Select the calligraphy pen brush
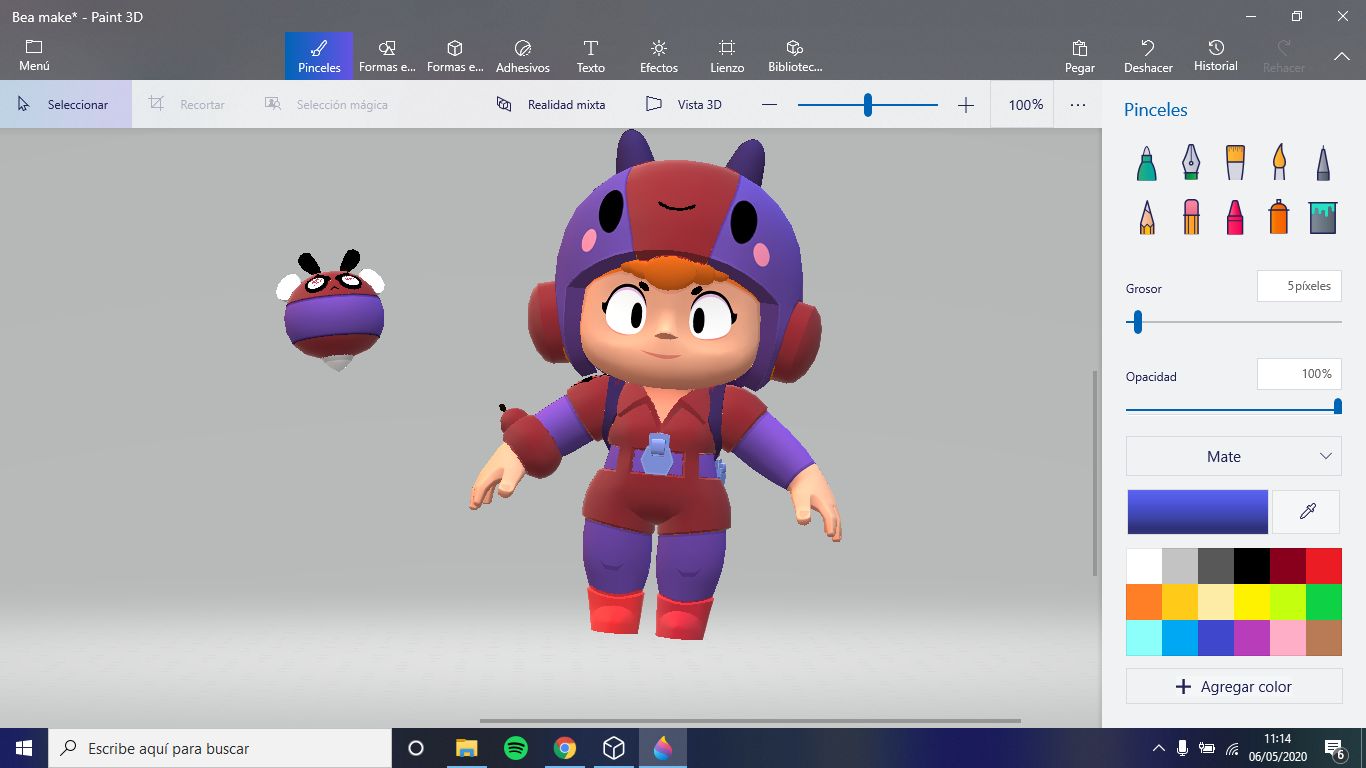1366x768 pixels. (1190, 162)
